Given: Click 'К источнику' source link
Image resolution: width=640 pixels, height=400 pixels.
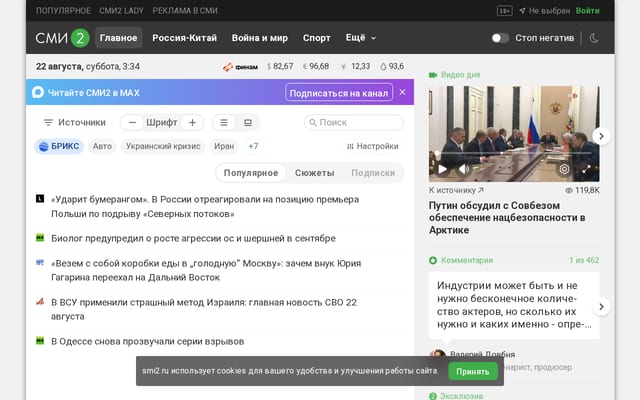Looking at the screenshot, I should 456,190.
